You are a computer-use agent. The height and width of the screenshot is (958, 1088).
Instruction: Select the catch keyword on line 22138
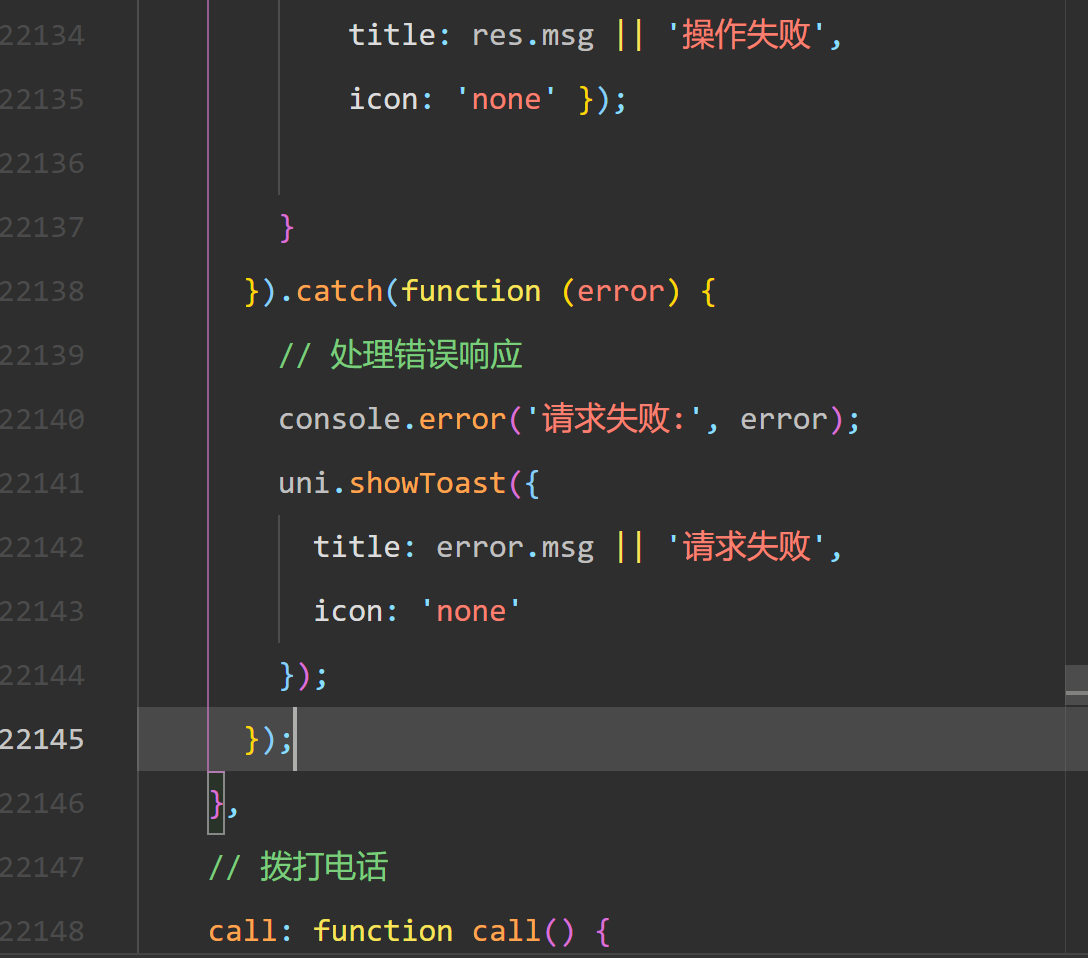tap(339, 291)
